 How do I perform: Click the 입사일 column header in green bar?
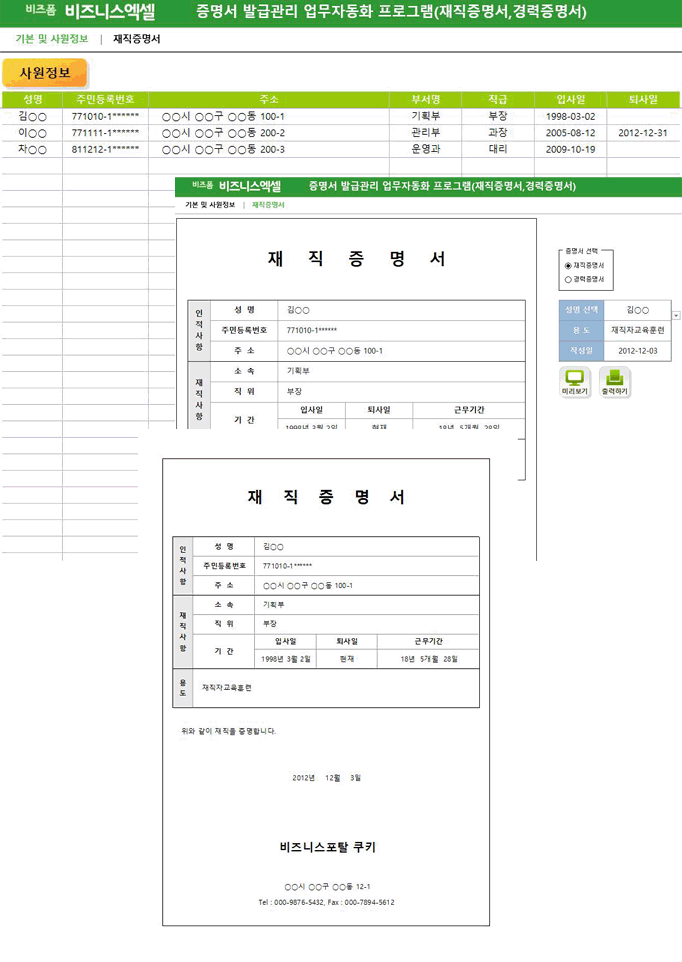(570, 99)
